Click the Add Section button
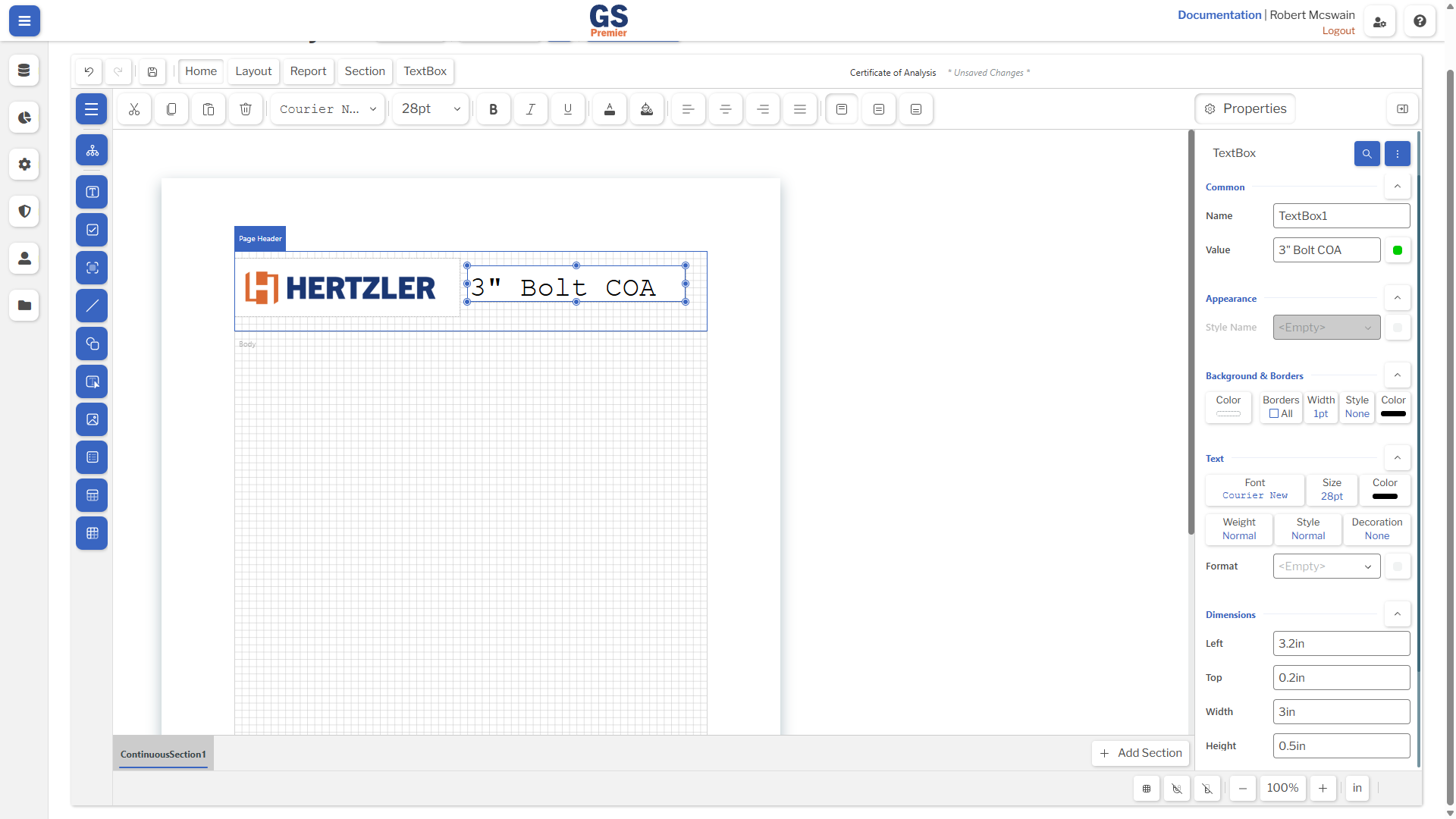Screen dimensions: 1456x819 pyautogui.click(x=1141, y=753)
